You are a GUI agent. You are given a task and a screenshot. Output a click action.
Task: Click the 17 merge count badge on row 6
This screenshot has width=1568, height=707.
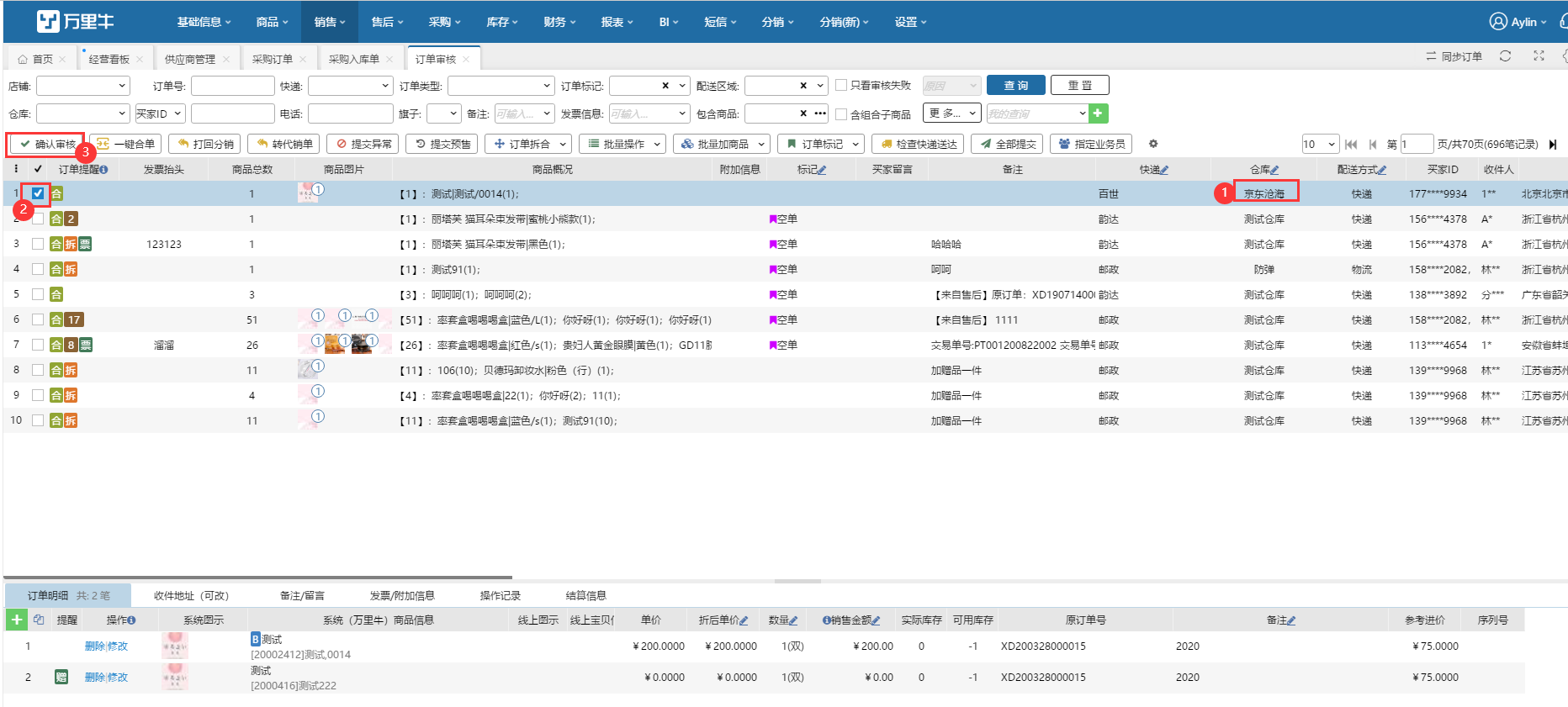pos(74,319)
